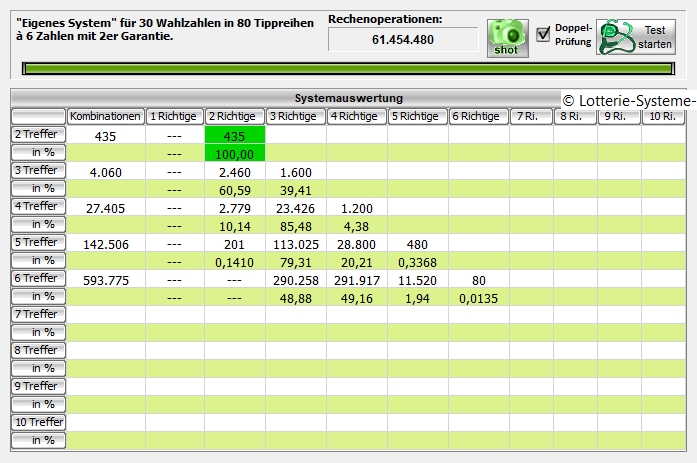Select the 10 Ri. column header
The image size is (697, 463).
[663, 116]
